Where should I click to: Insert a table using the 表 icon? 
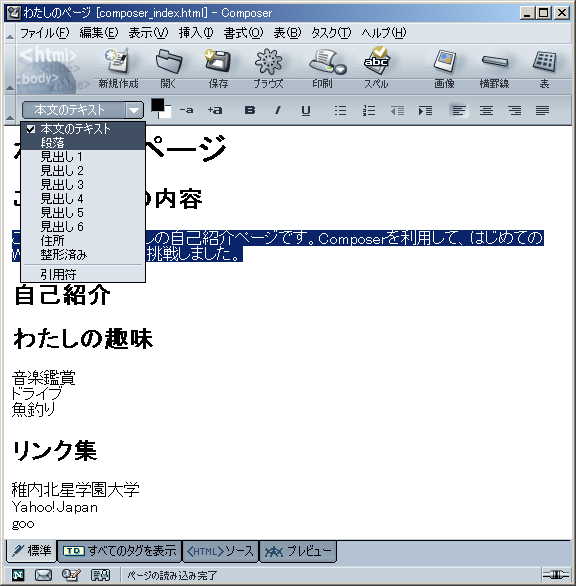pyautogui.click(x=544, y=67)
